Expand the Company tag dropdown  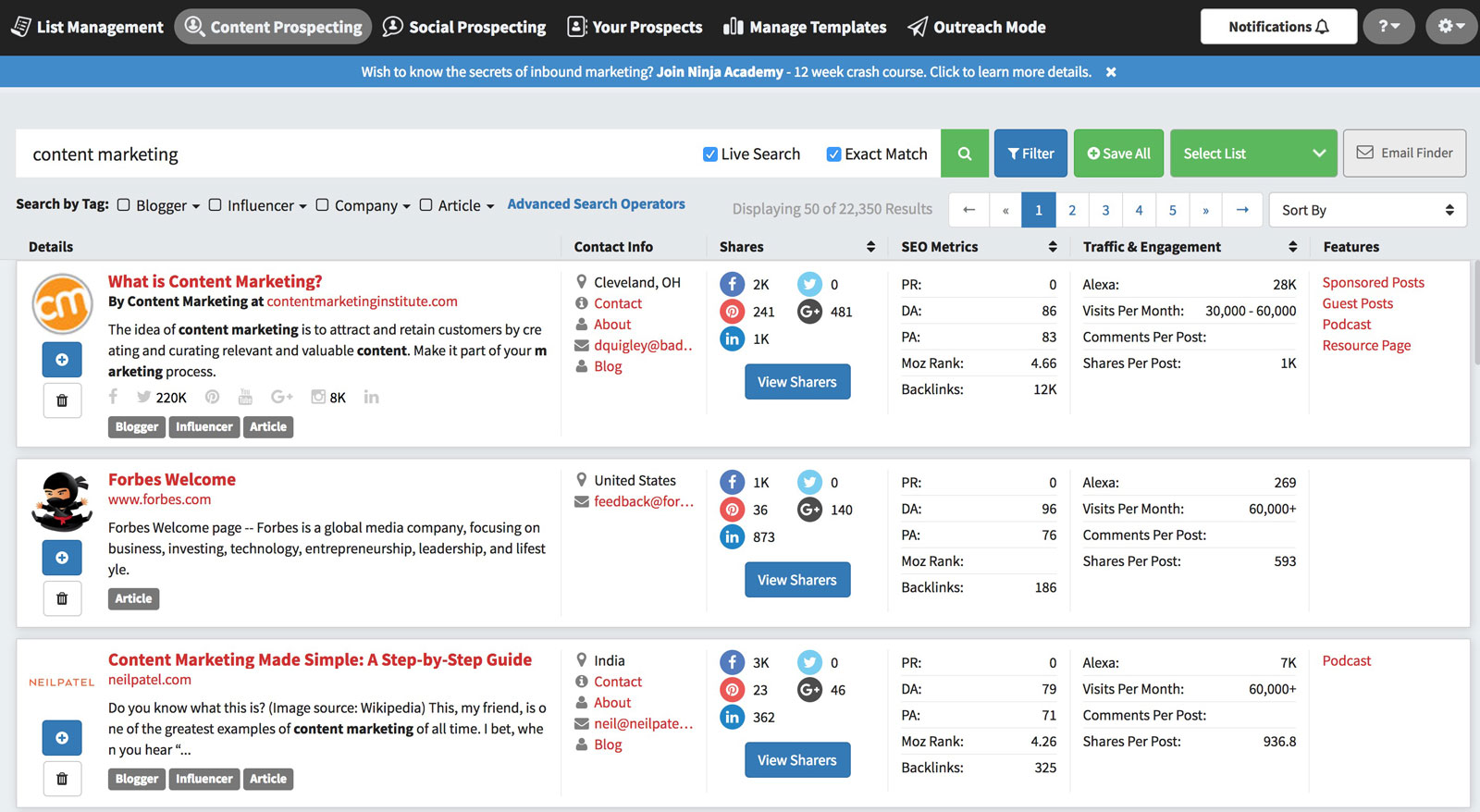tap(406, 207)
